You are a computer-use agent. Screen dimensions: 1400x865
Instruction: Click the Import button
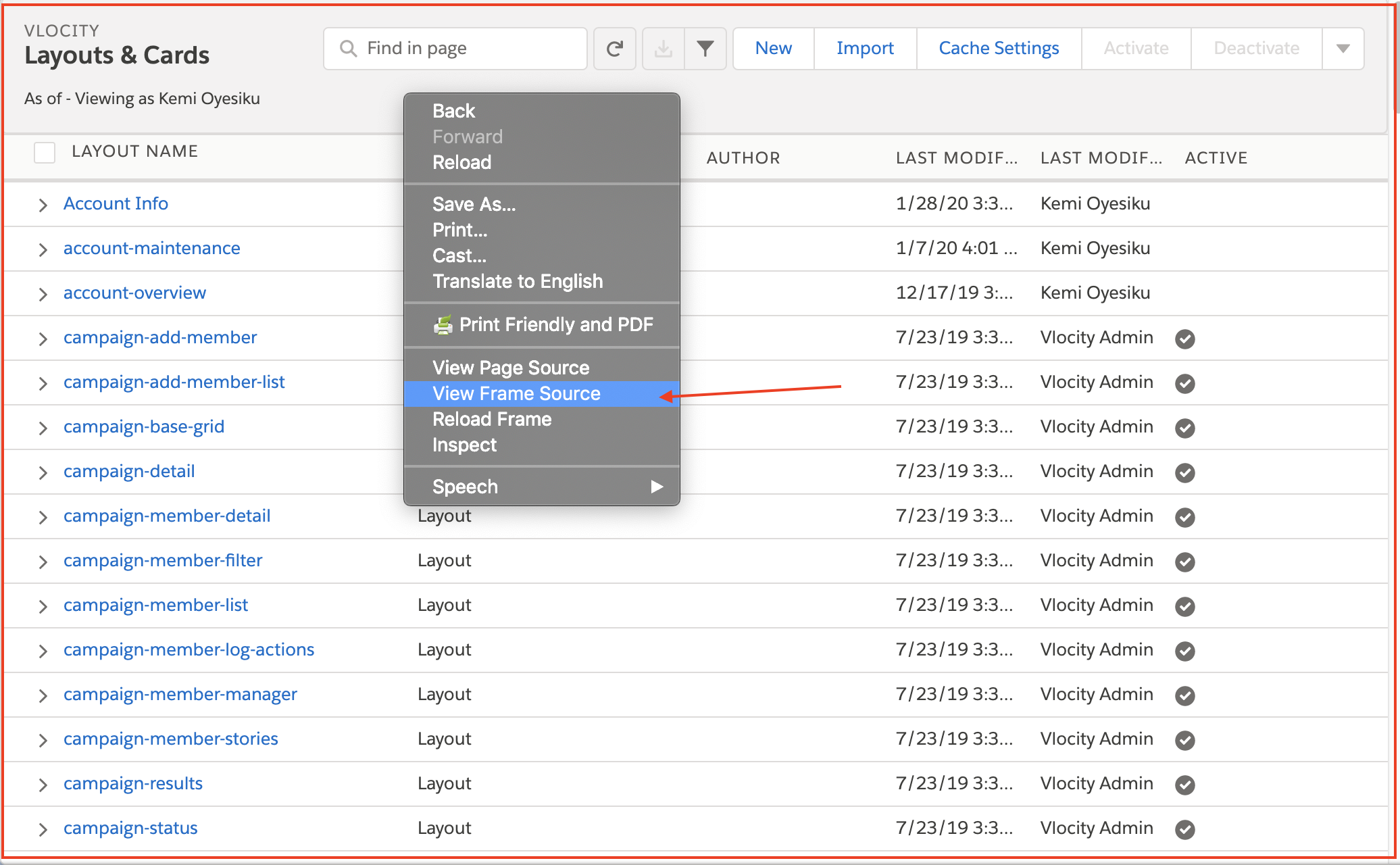[865, 49]
